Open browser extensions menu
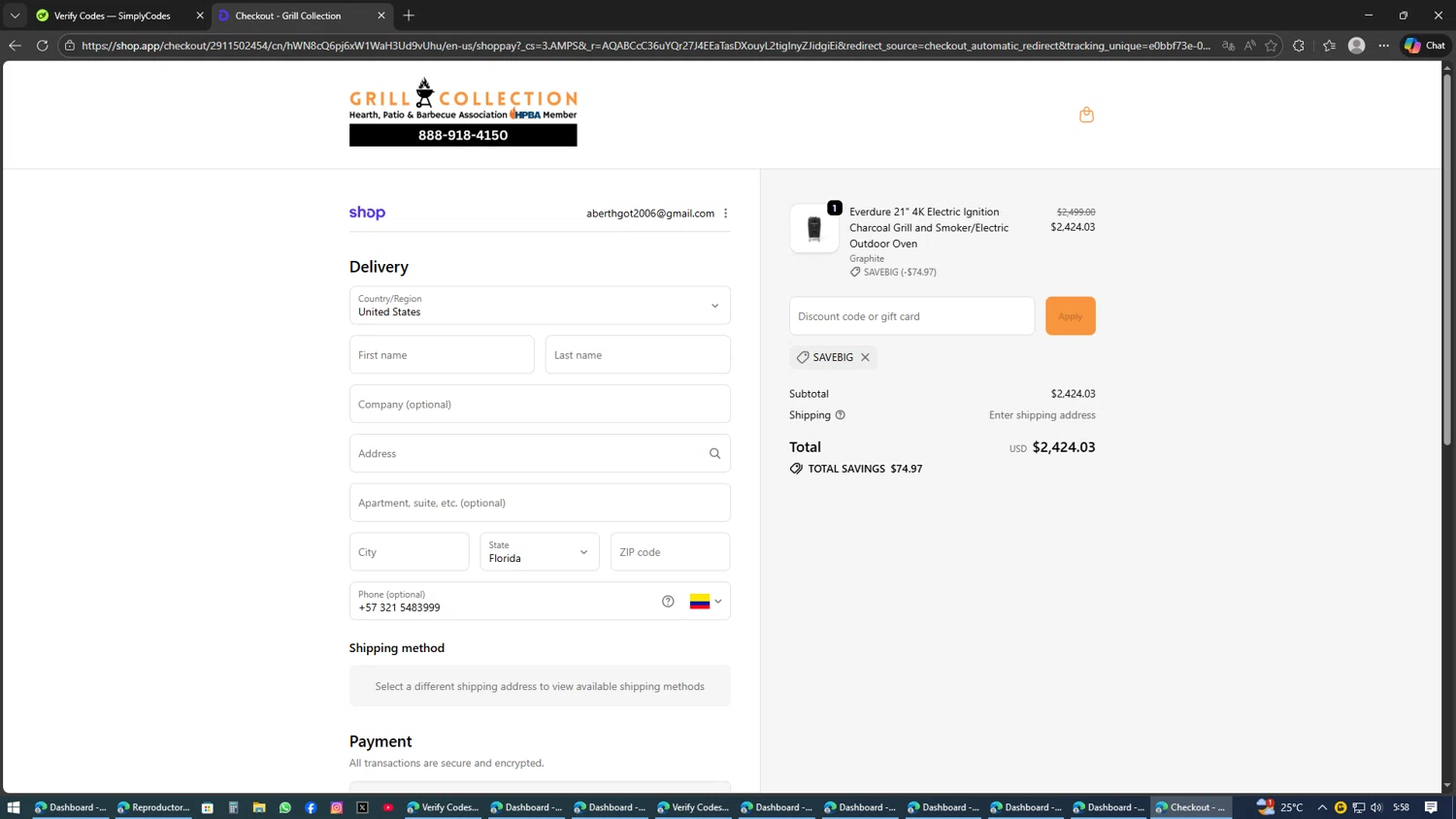1456x819 pixels. (1299, 46)
